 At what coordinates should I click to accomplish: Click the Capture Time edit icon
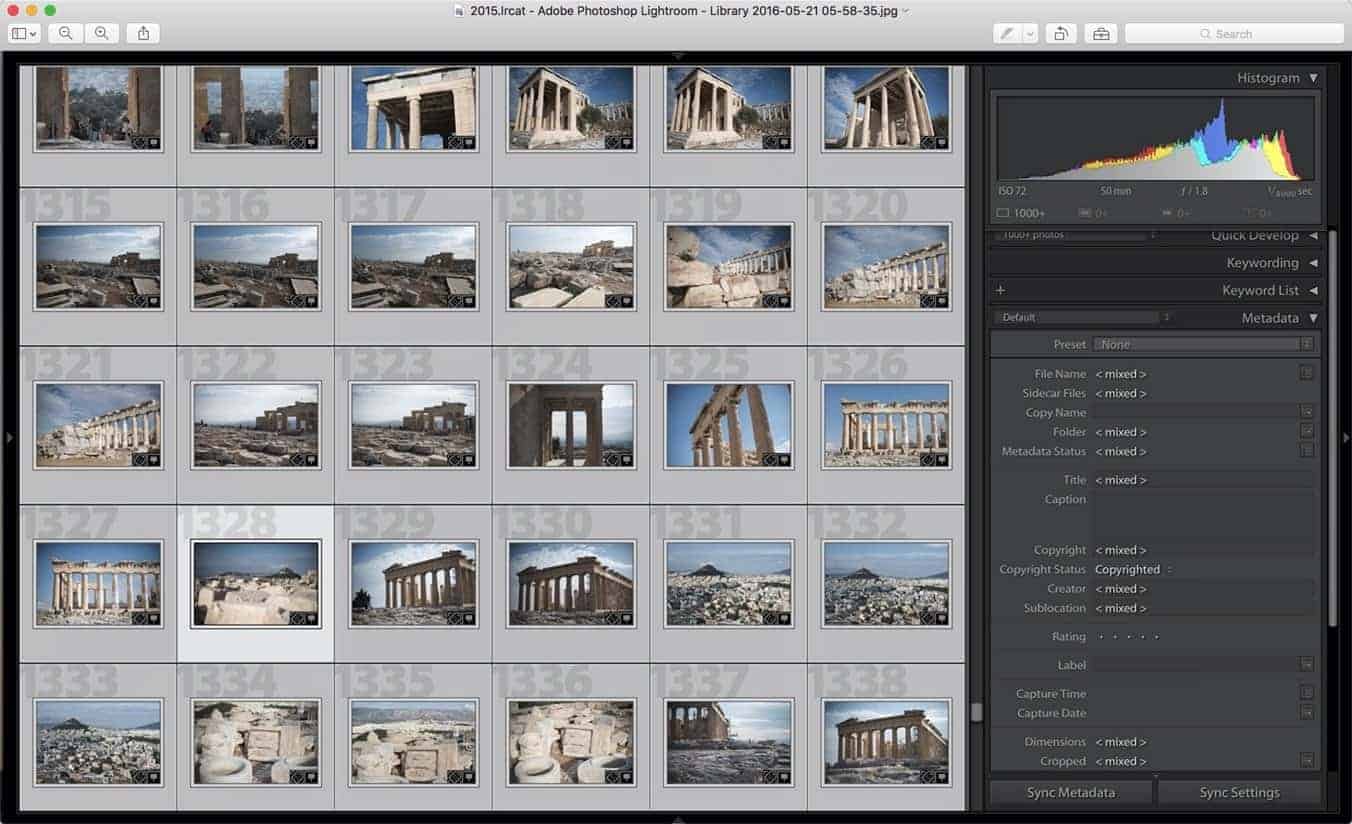point(1306,693)
